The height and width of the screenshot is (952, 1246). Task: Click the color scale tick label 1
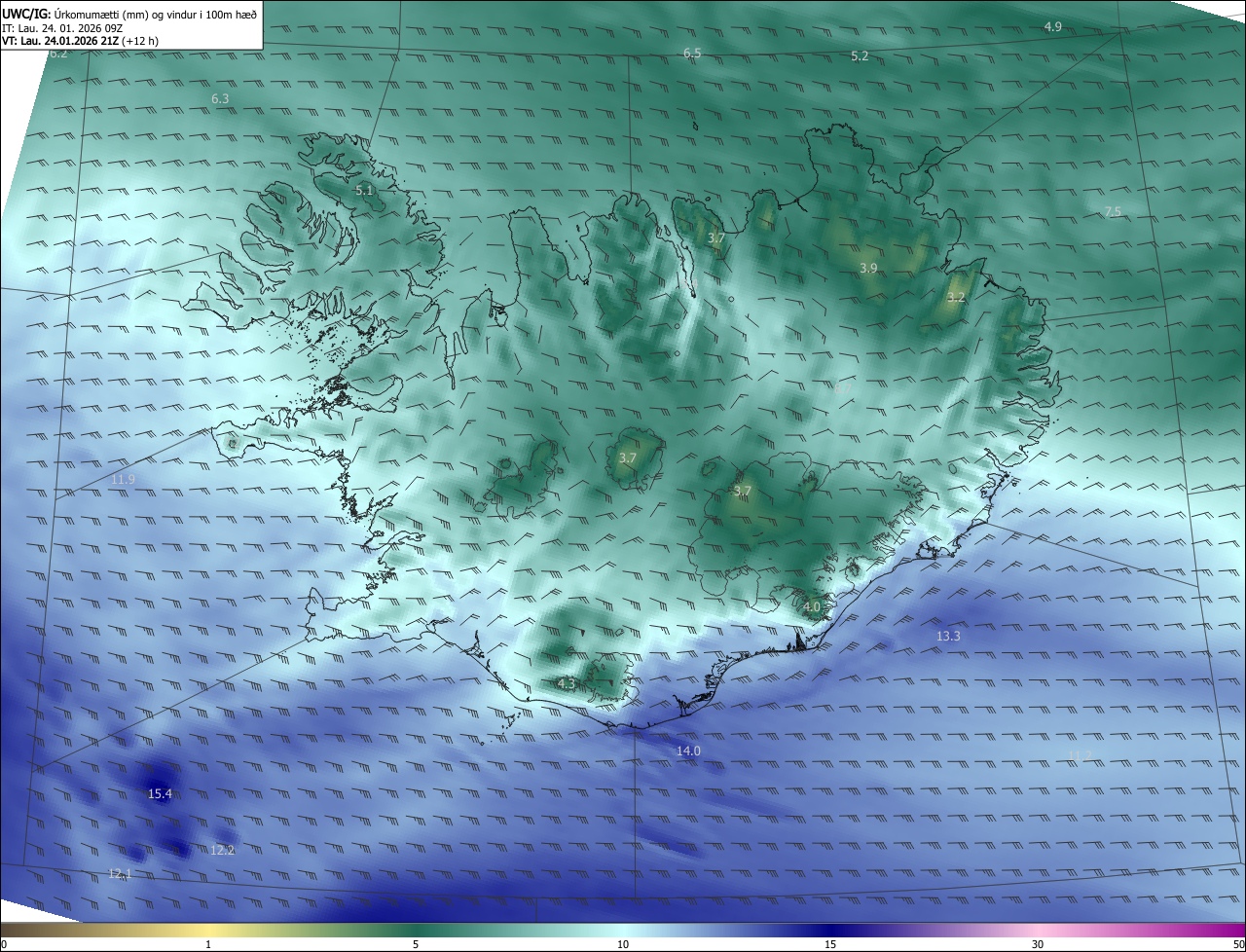coord(208,945)
